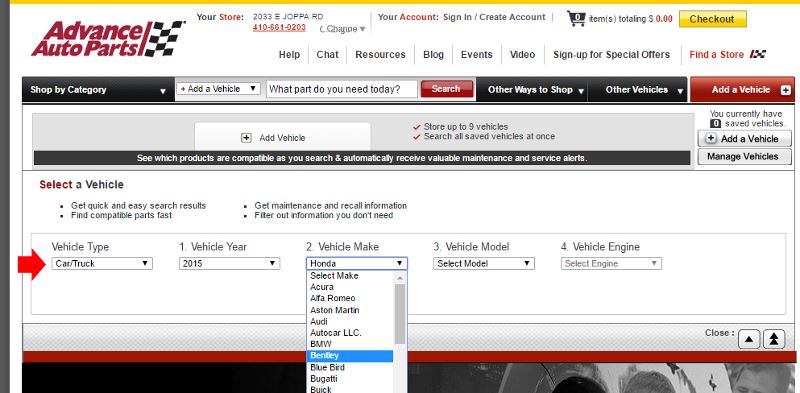Choose Alfa Romeo from the make list
Image resolution: width=800 pixels, height=393 pixels.
point(350,298)
